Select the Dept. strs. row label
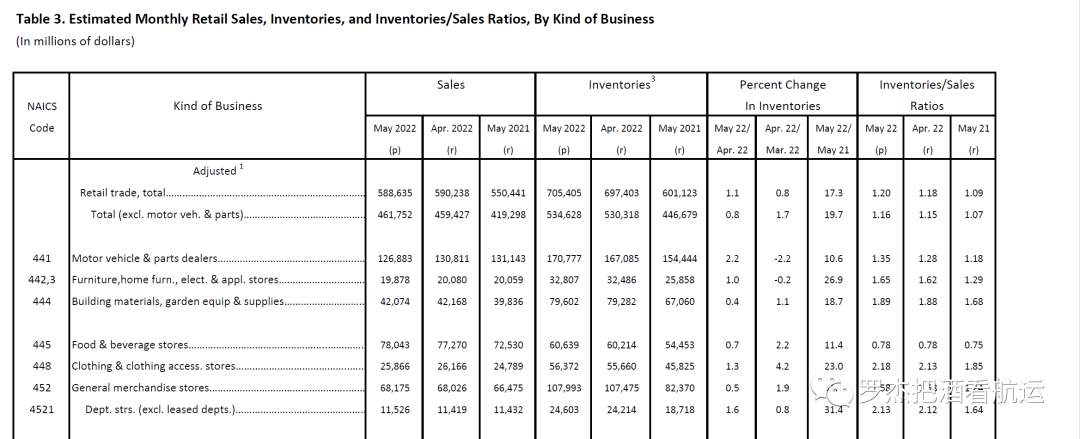This screenshot has height=439, width=1080. [159, 409]
